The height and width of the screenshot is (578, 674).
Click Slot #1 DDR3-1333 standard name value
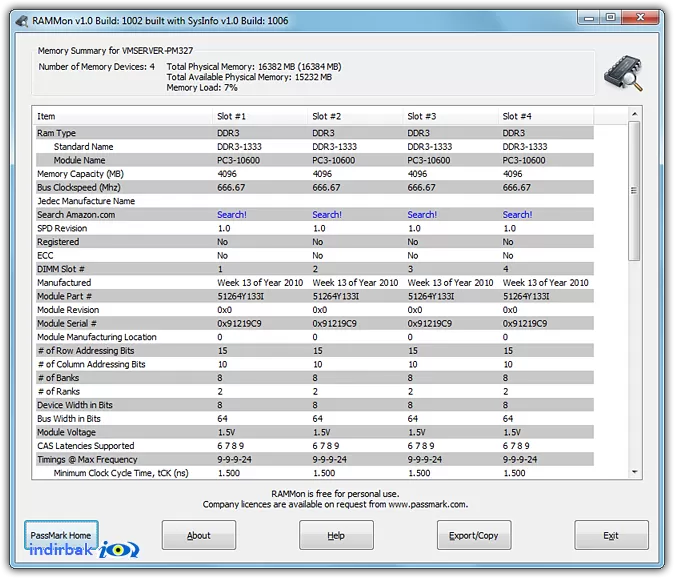point(239,147)
